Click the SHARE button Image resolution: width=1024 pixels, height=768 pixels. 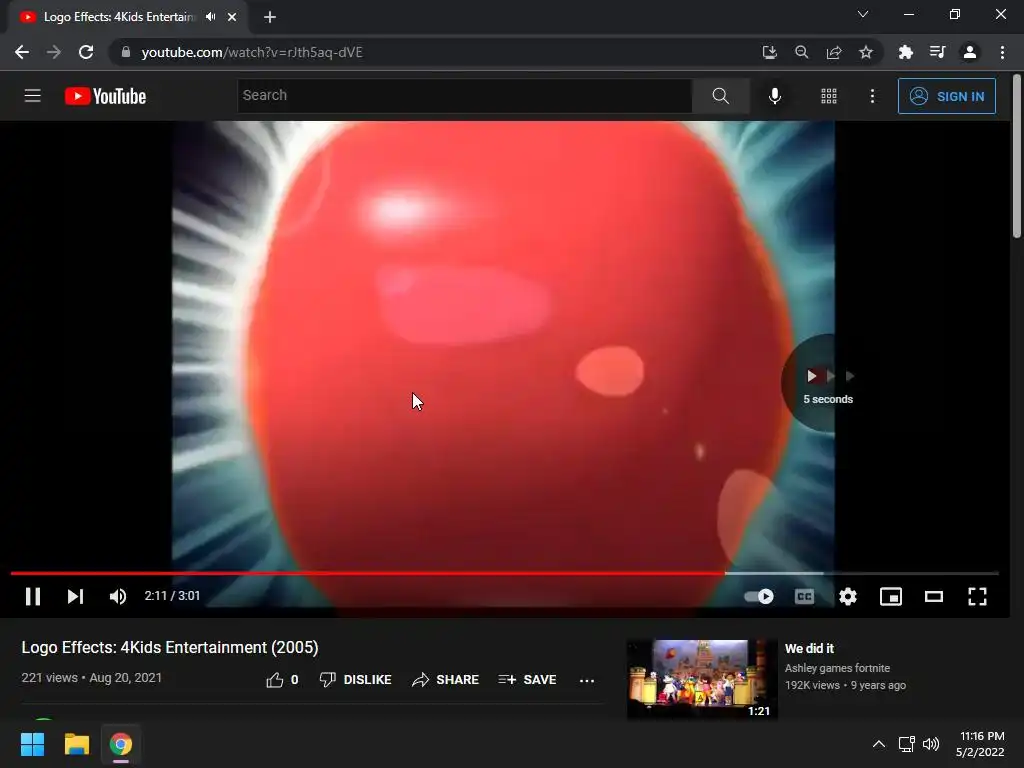click(445, 680)
